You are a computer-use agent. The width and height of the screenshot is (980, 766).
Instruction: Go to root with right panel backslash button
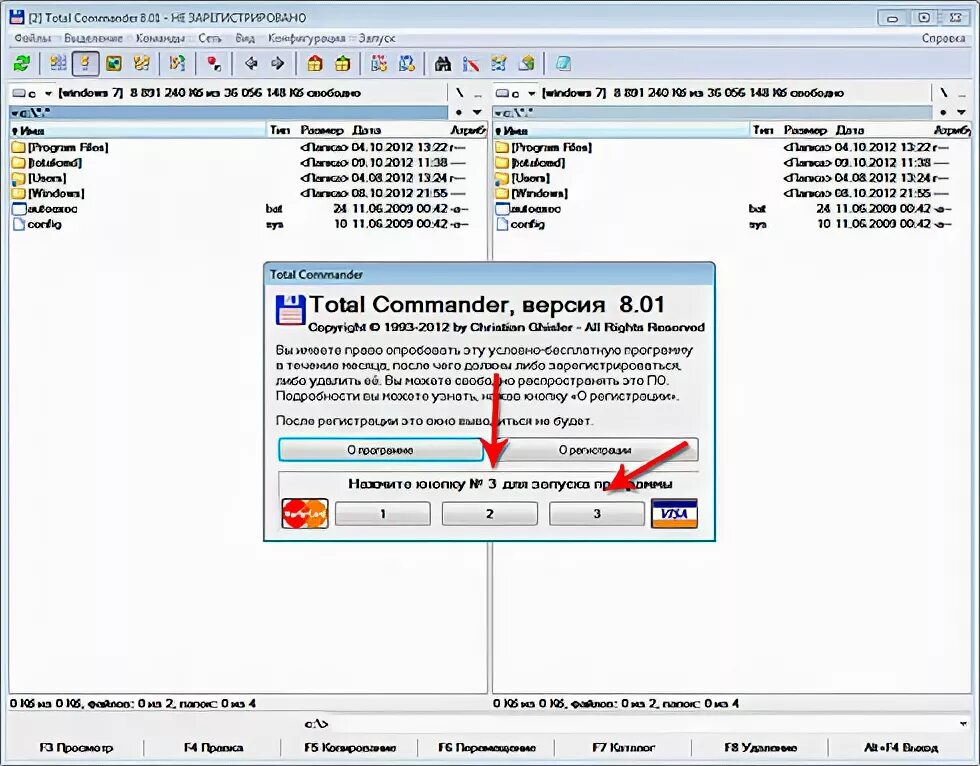click(943, 93)
